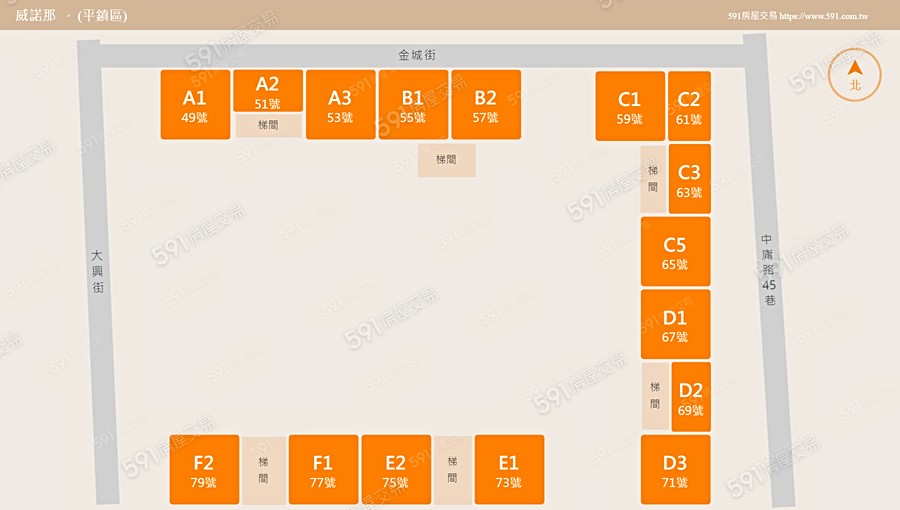Choose unit E2 at number 75
This screenshot has height=510, width=900.
396,470
